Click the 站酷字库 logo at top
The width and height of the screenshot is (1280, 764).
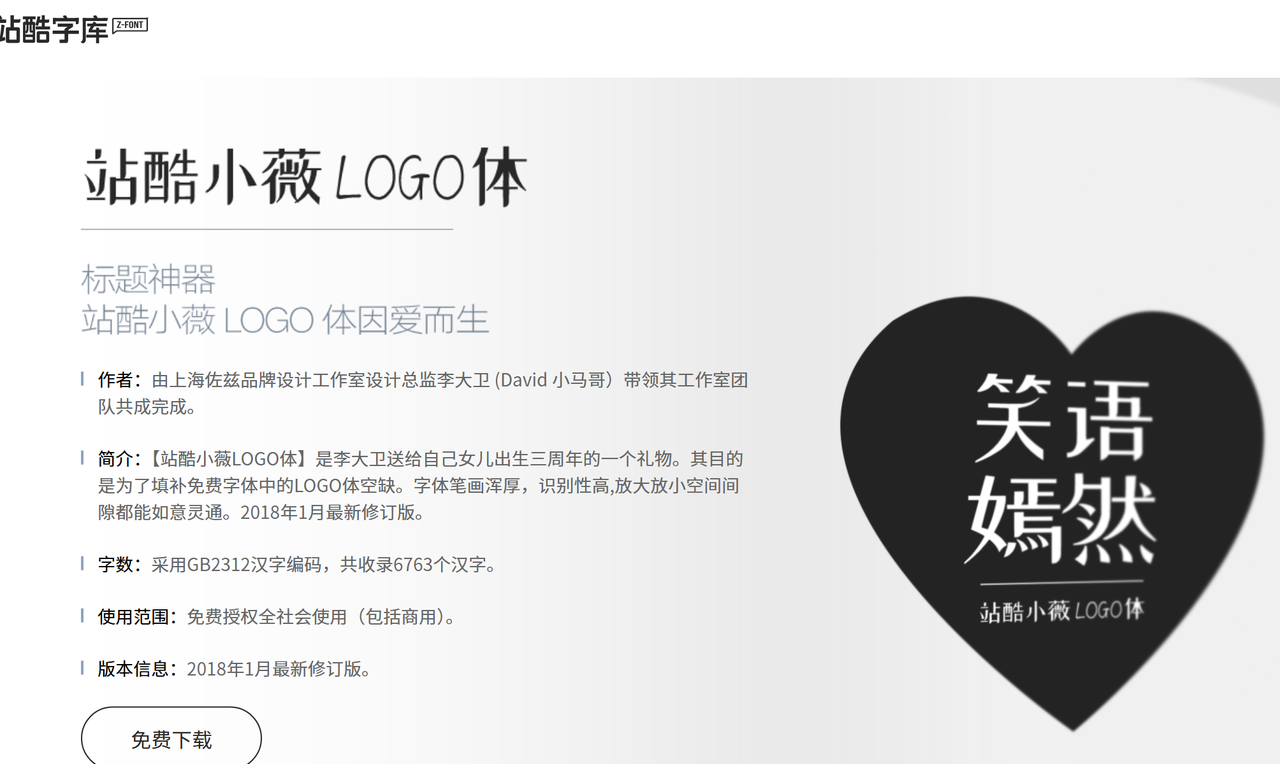(x=54, y=29)
